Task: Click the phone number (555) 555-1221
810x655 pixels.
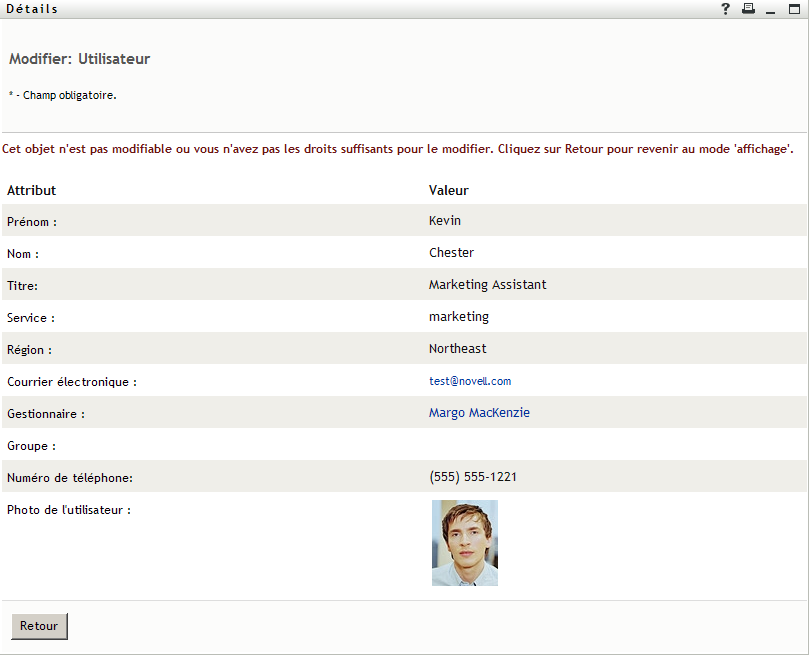Action: coord(473,477)
